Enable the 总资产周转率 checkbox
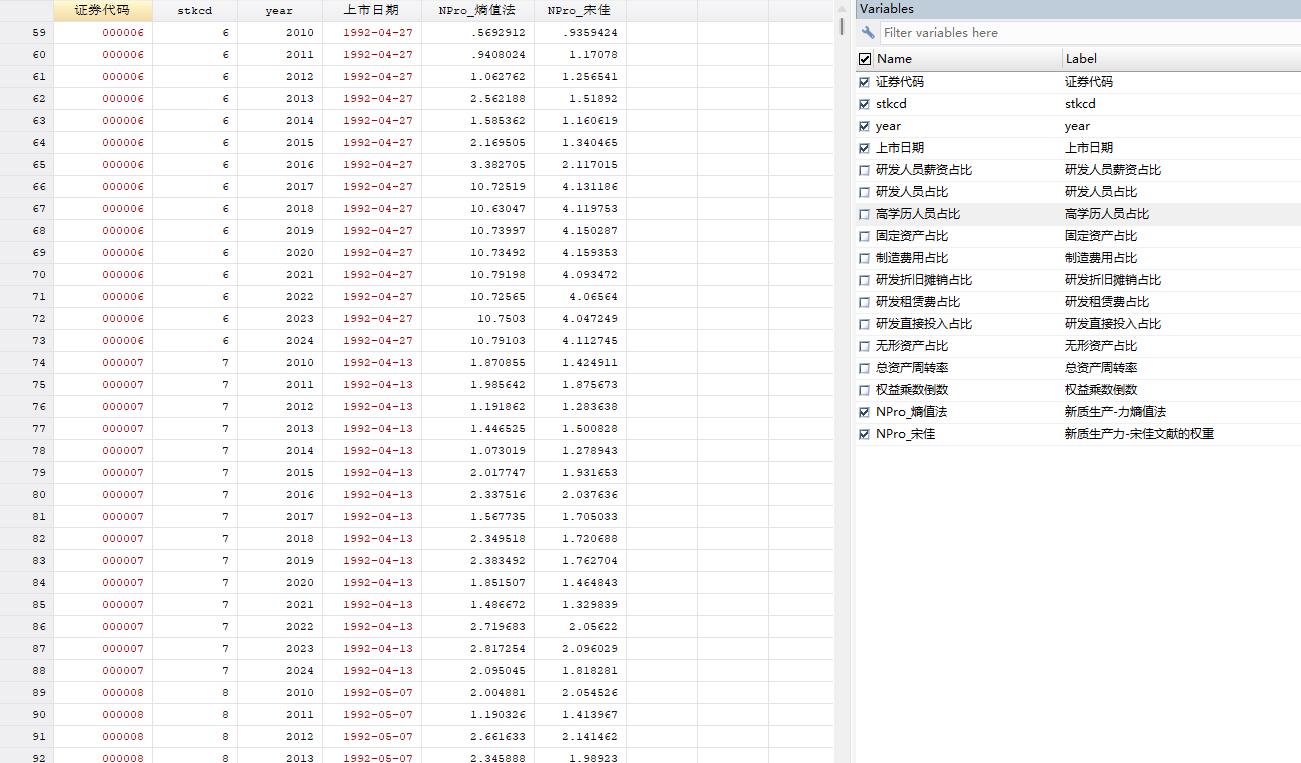Image resolution: width=1301 pixels, height=763 pixels. pyautogui.click(x=864, y=367)
